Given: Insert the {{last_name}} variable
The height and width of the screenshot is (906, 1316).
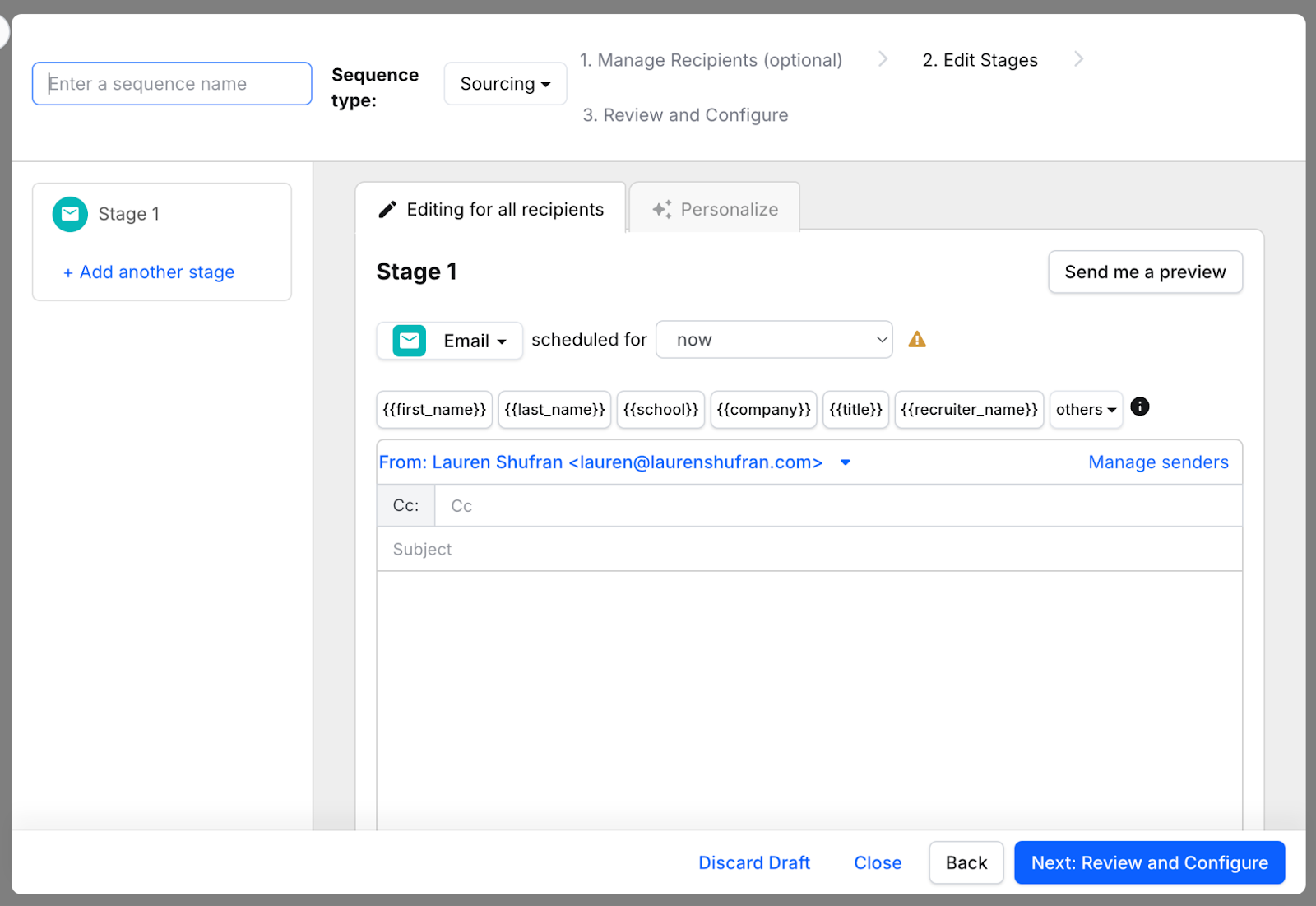Looking at the screenshot, I should [554, 410].
